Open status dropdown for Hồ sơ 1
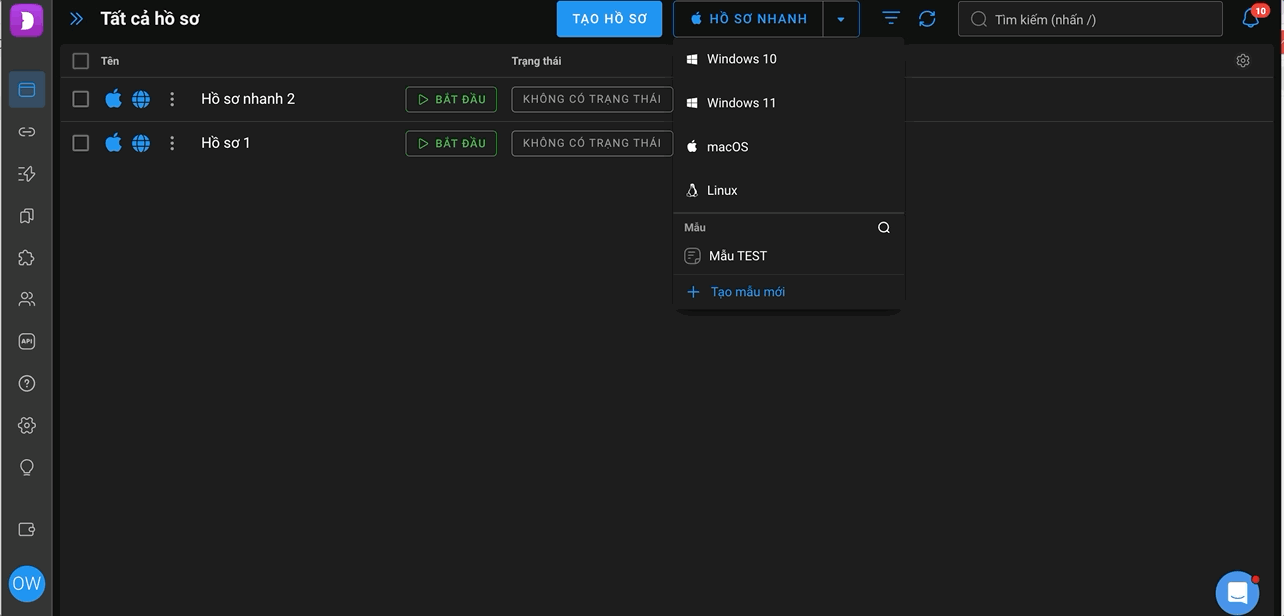1284x616 pixels. click(x=592, y=143)
